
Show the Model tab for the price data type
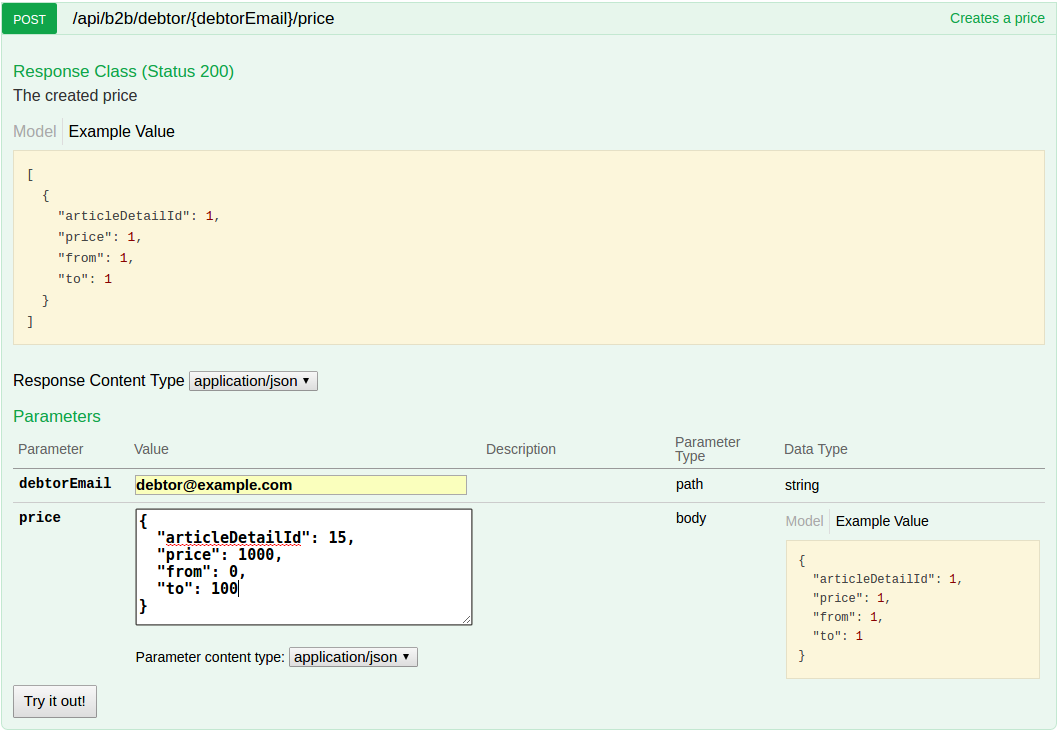[x=804, y=521]
